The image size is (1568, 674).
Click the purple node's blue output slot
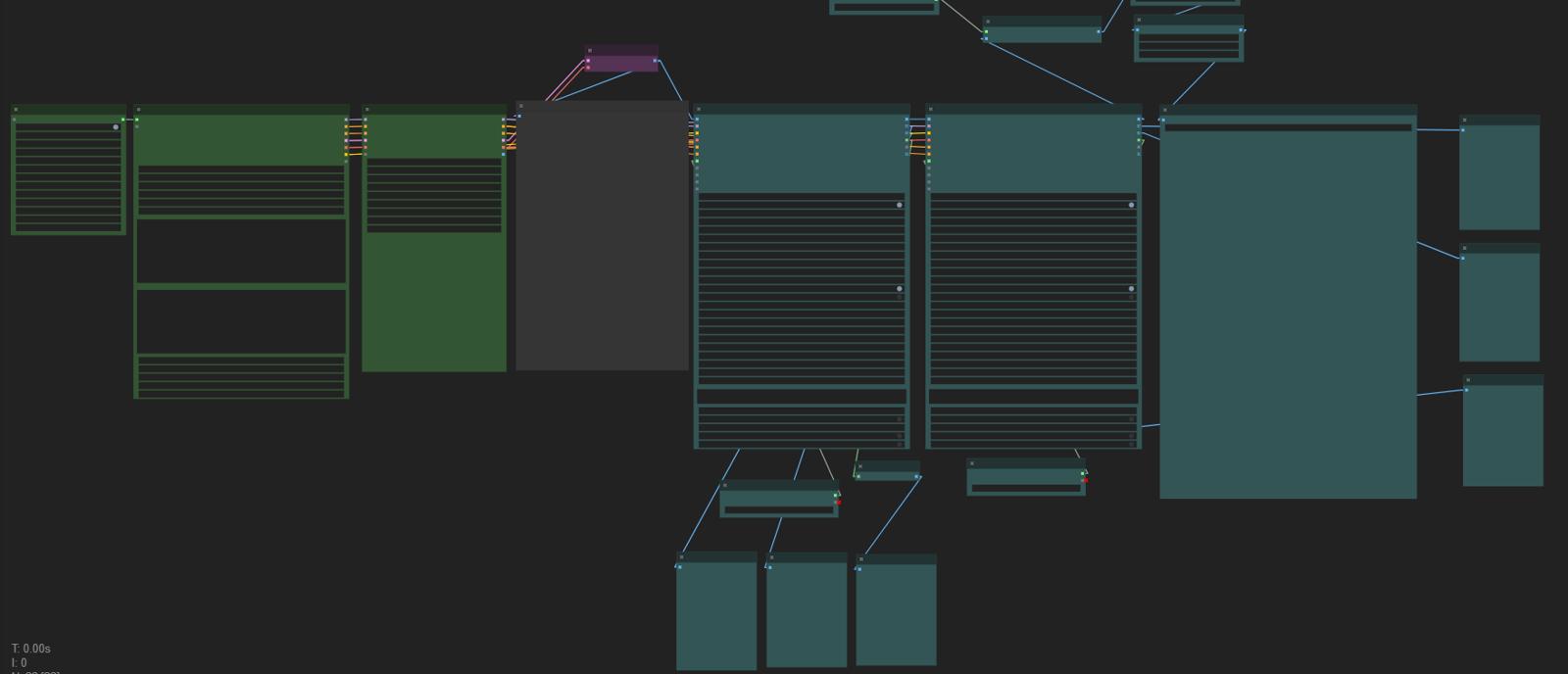[655, 61]
